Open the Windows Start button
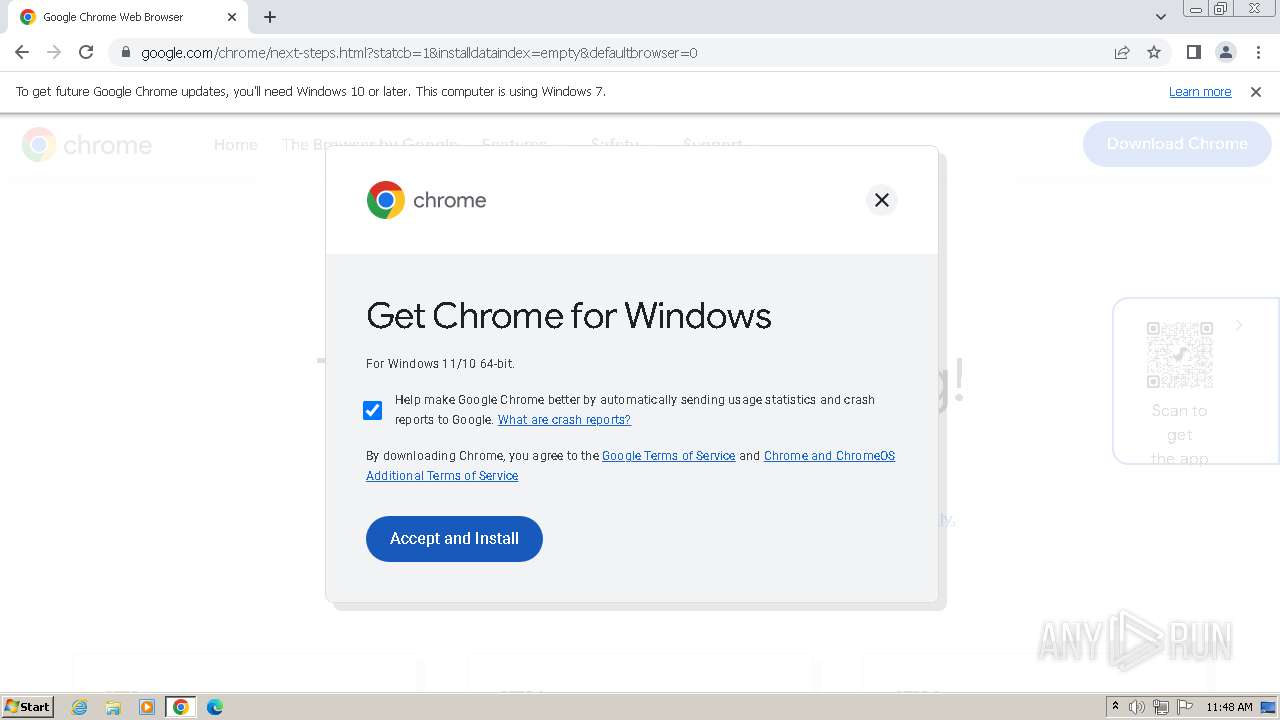The width and height of the screenshot is (1280, 720). click(x=28, y=706)
